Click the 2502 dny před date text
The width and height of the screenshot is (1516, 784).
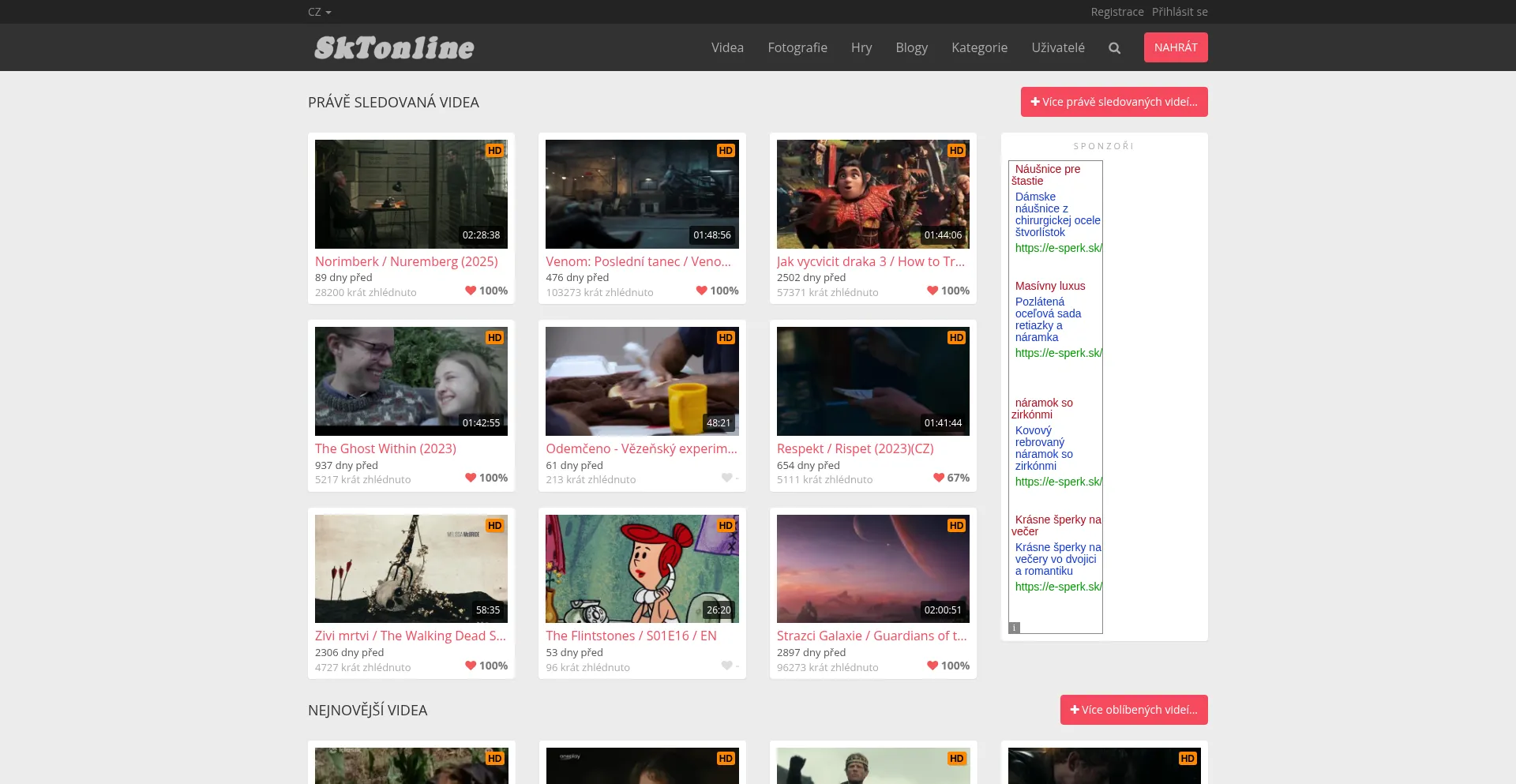point(811,277)
